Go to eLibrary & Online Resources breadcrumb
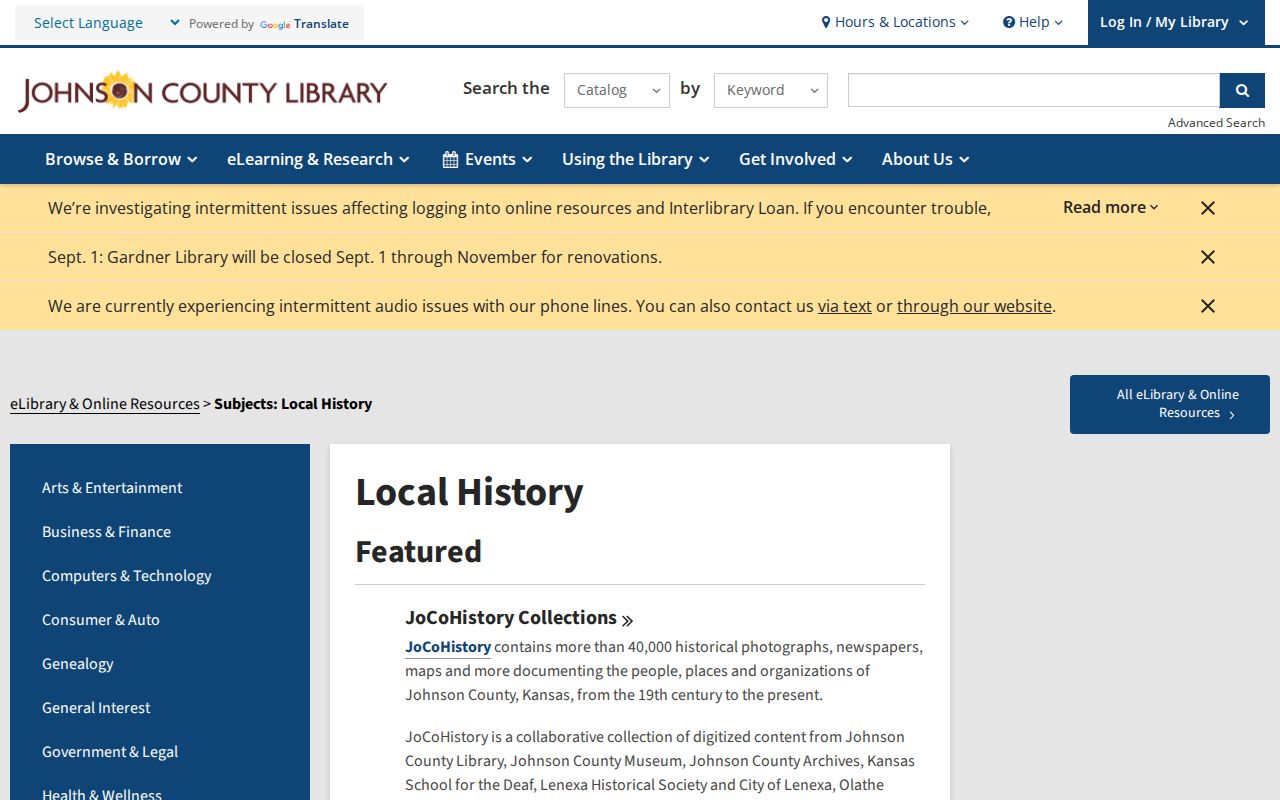The image size is (1280, 800). pos(105,404)
